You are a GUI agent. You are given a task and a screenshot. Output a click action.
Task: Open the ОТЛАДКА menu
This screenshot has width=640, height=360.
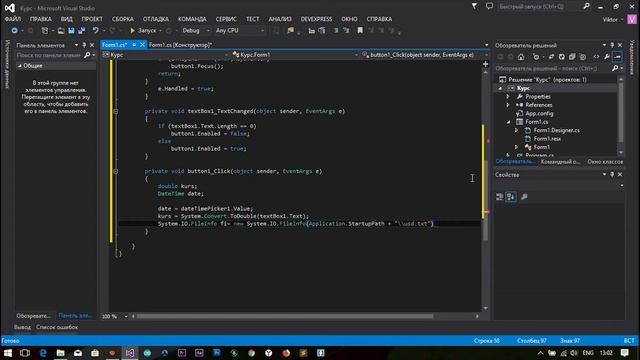point(156,19)
